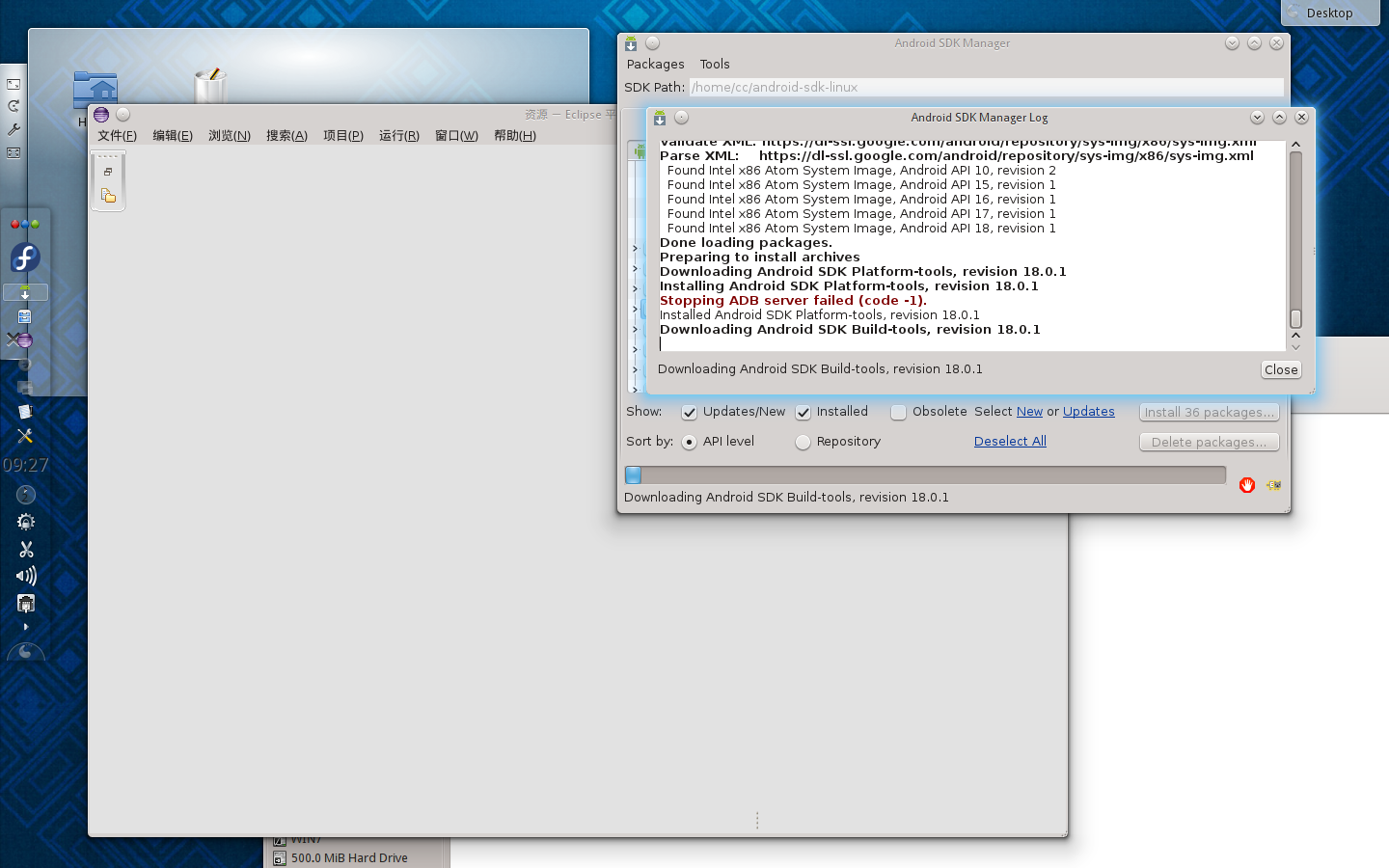Click the log vertical scrollbar thumb

pyautogui.click(x=1295, y=318)
